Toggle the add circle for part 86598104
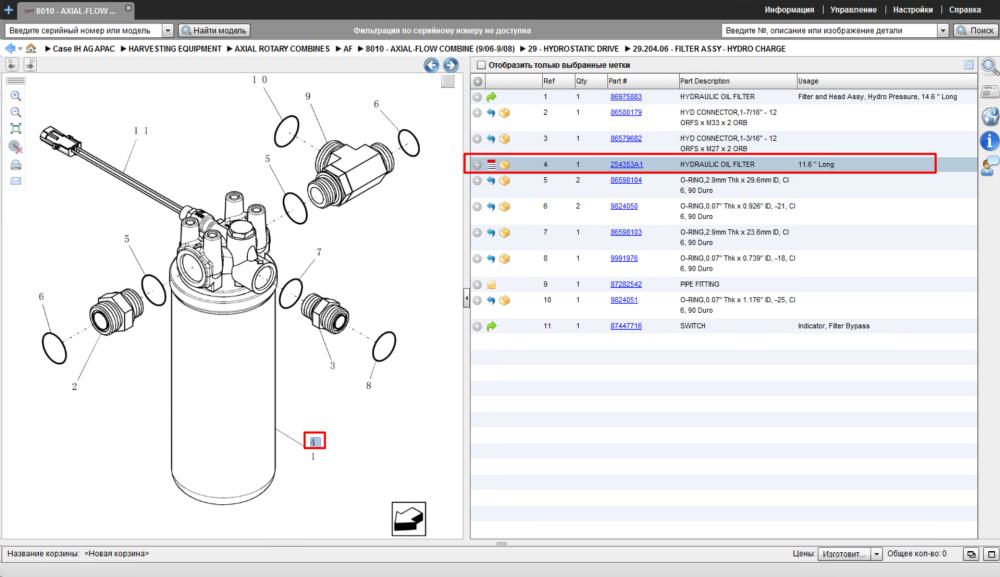 477,180
